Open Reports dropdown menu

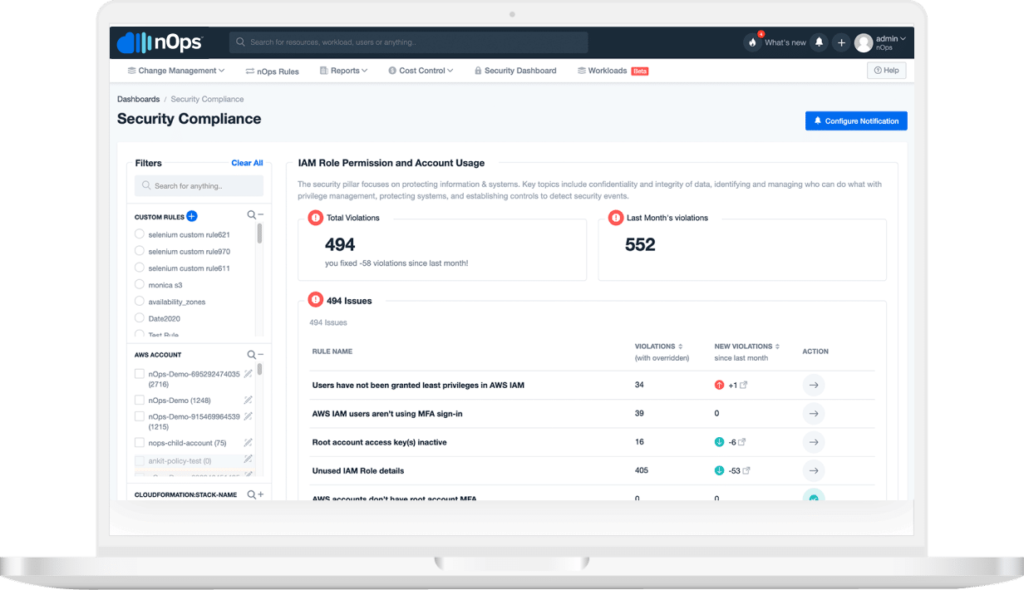pyautogui.click(x=344, y=71)
